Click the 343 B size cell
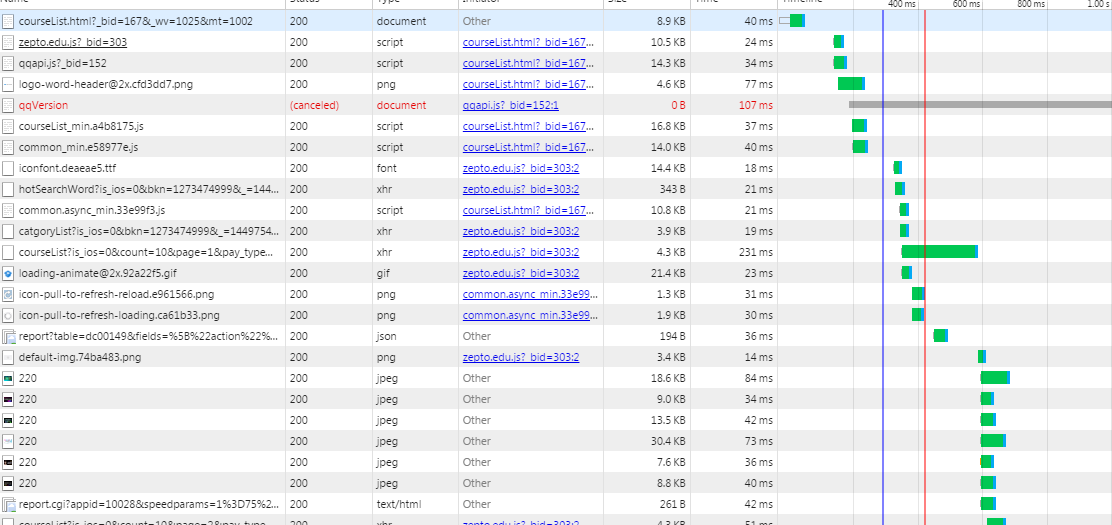This screenshot has width=1112, height=525. (672, 189)
